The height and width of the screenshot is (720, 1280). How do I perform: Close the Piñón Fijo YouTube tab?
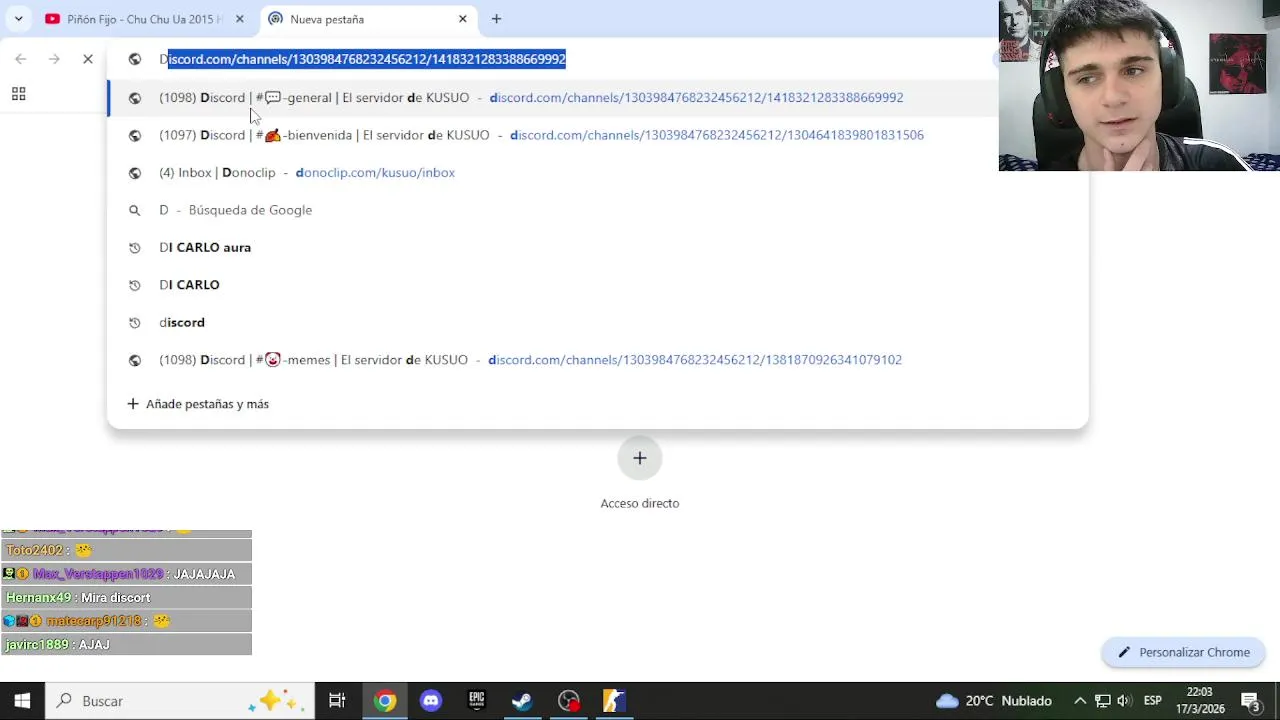(239, 19)
